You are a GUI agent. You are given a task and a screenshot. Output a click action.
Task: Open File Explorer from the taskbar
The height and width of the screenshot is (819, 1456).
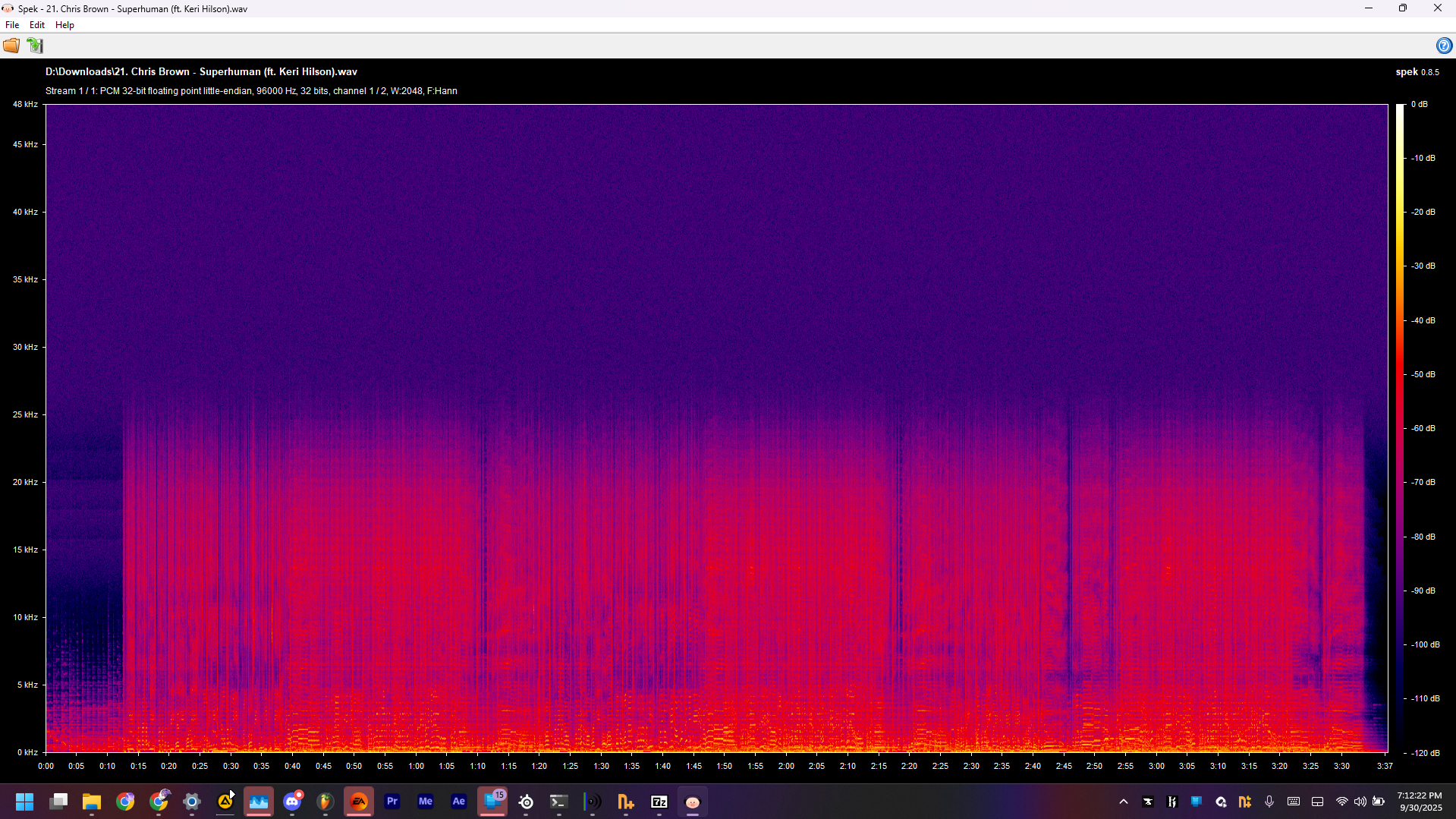(x=92, y=802)
